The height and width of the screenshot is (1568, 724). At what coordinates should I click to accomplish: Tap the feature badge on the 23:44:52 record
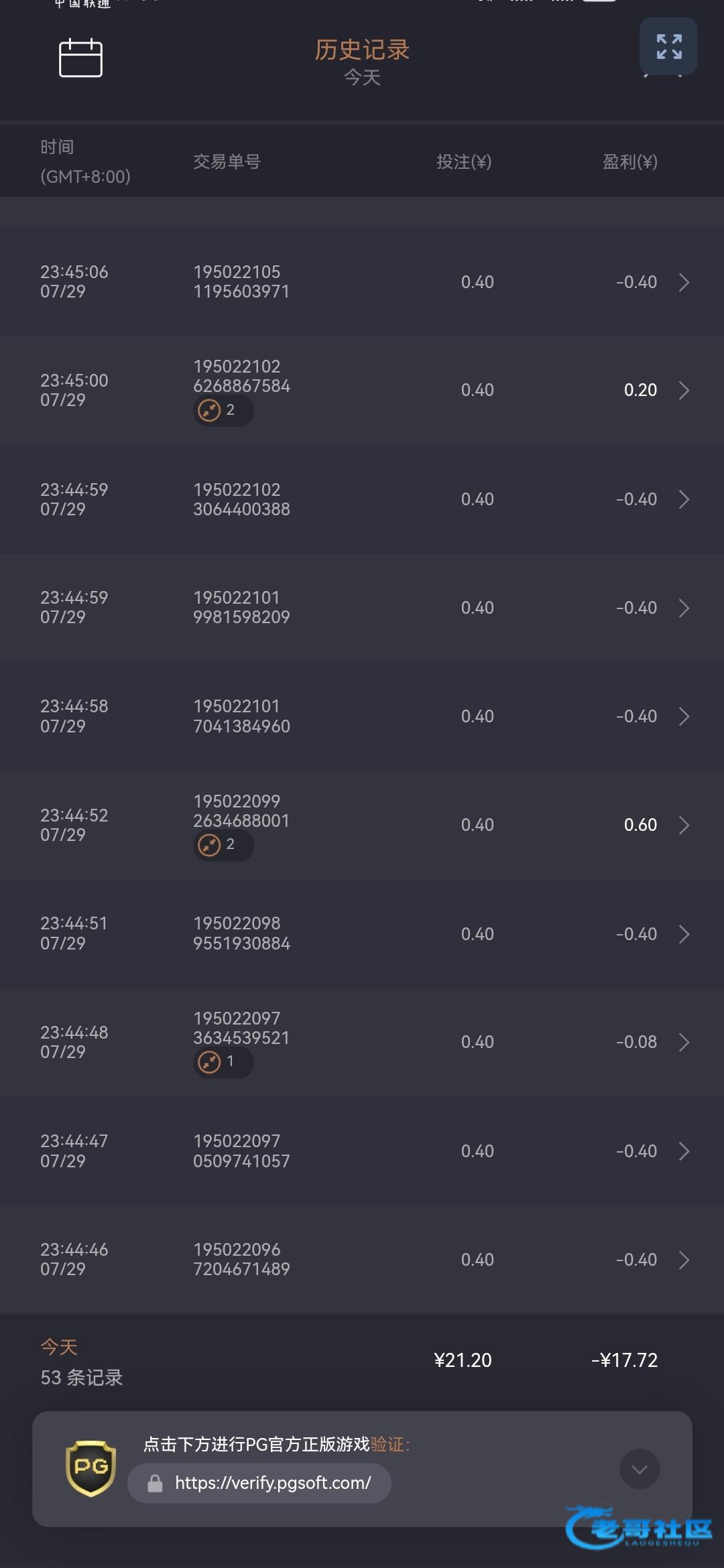point(223,844)
